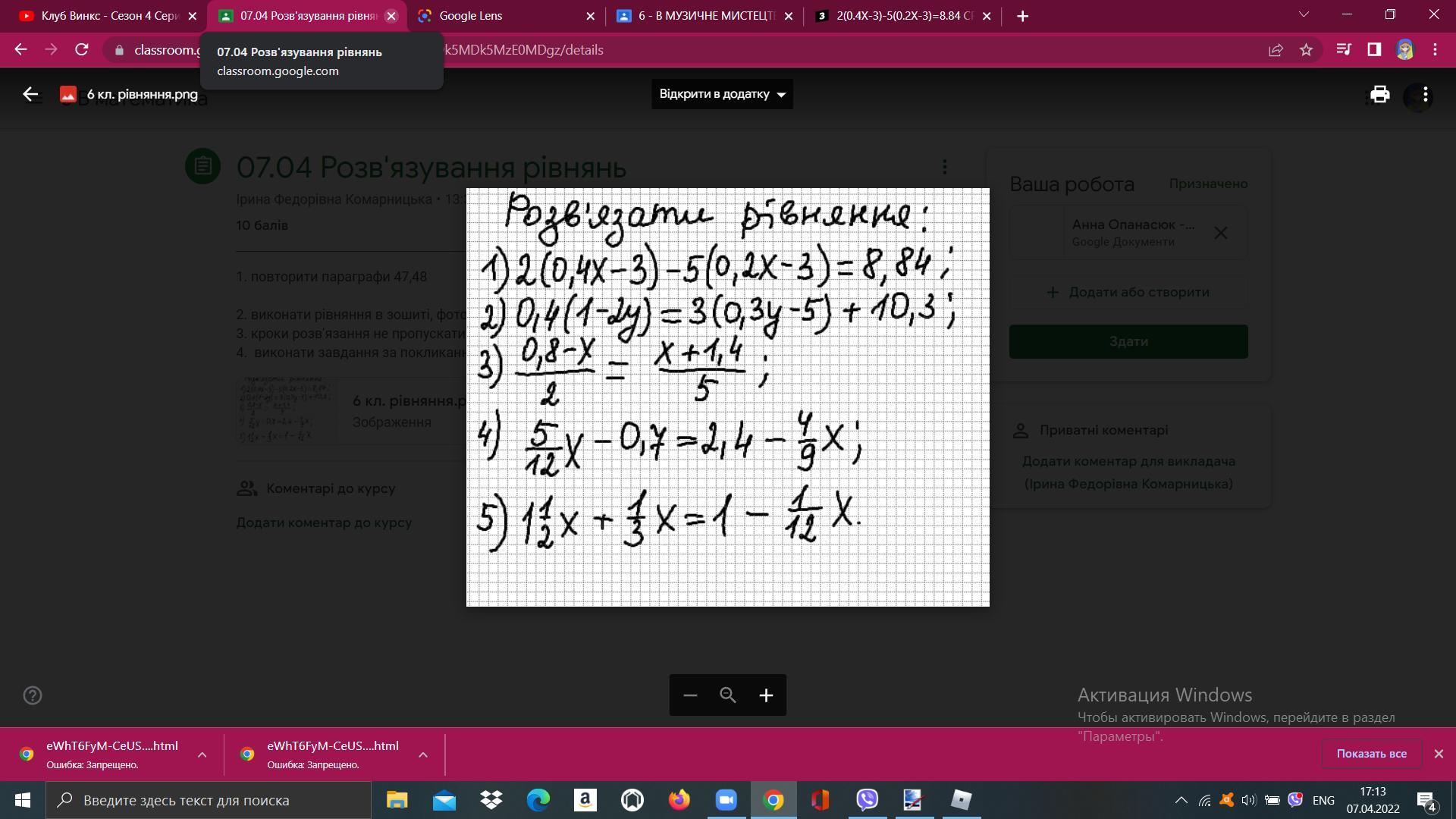Zoom in with the plus icon
Image resolution: width=1456 pixels, height=819 pixels.
tap(766, 695)
